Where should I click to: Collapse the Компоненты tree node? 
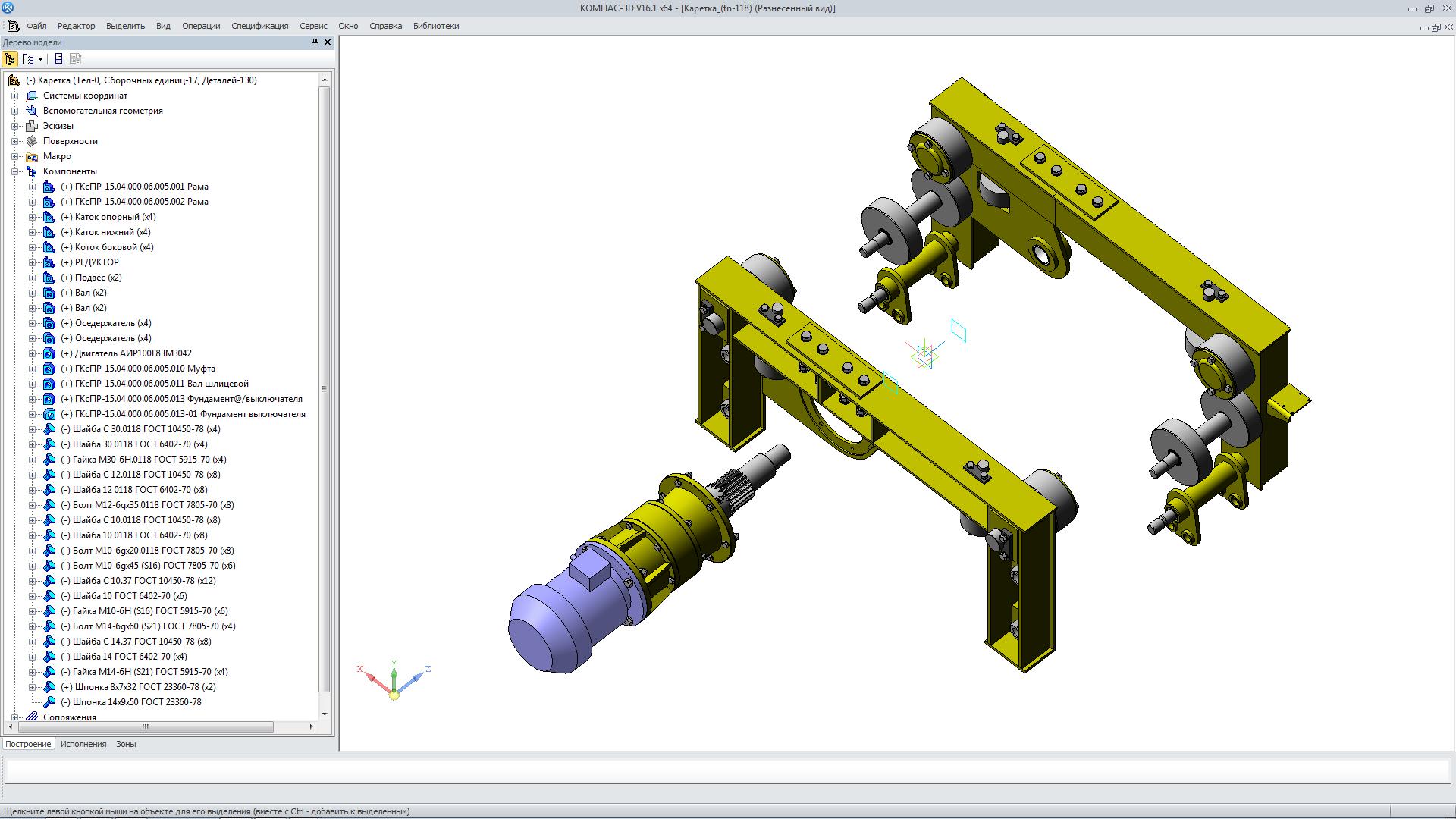coord(14,171)
